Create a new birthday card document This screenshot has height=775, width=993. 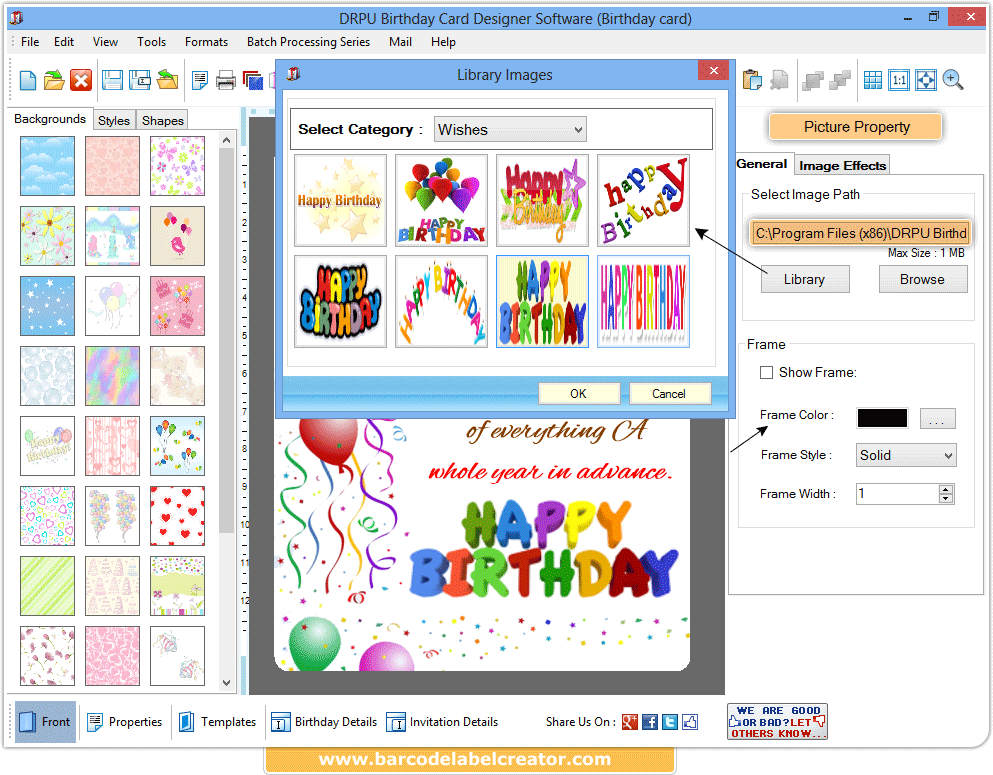[x=28, y=80]
